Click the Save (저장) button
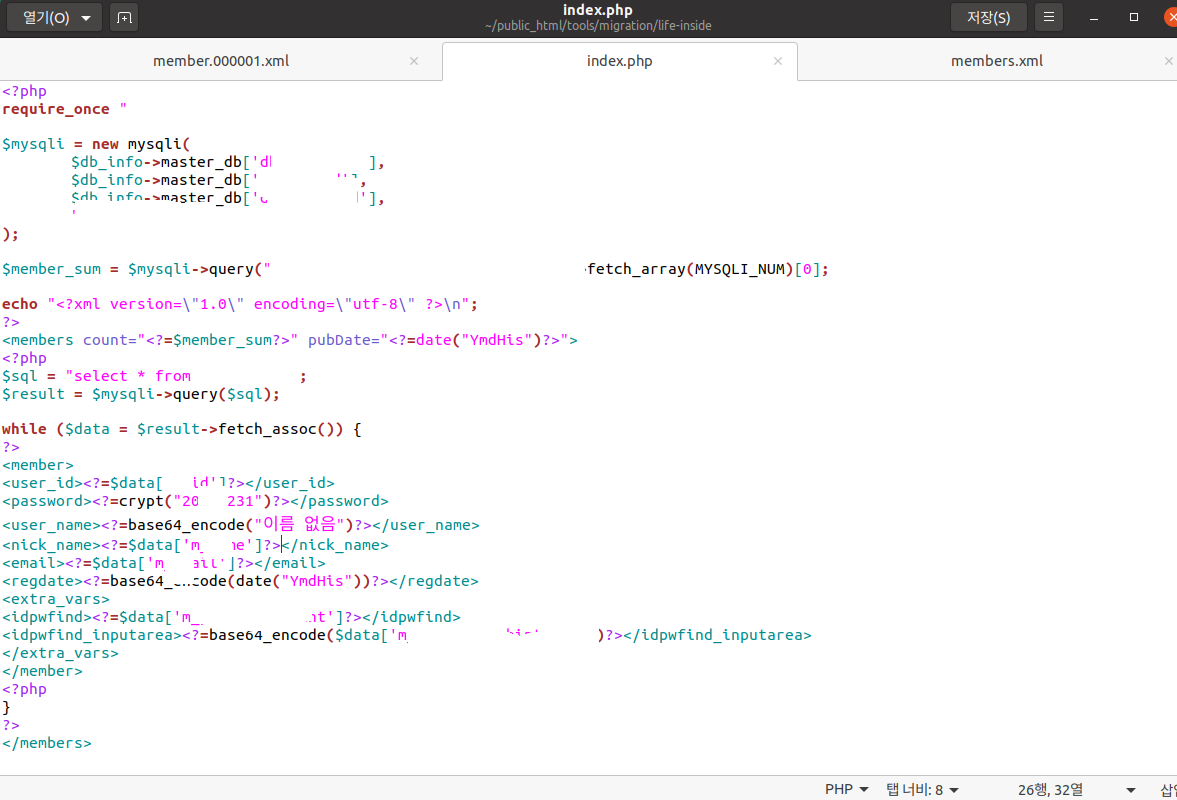Screen dimensions: 1177x800 coord(989,17)
